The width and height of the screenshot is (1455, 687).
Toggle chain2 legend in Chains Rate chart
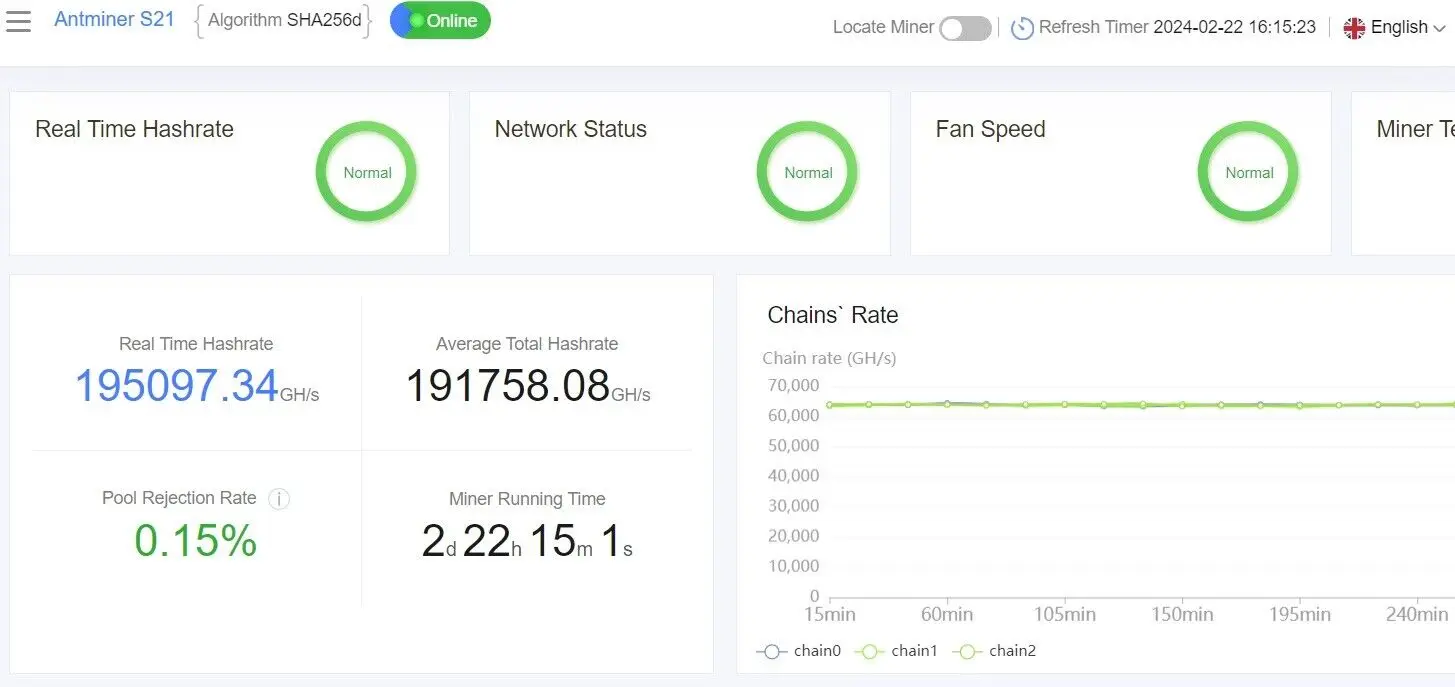coord(994,651)
